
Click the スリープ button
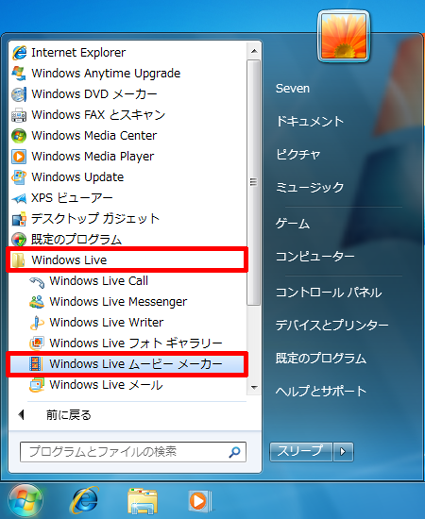pyautogui.click(x=301, y=452)
